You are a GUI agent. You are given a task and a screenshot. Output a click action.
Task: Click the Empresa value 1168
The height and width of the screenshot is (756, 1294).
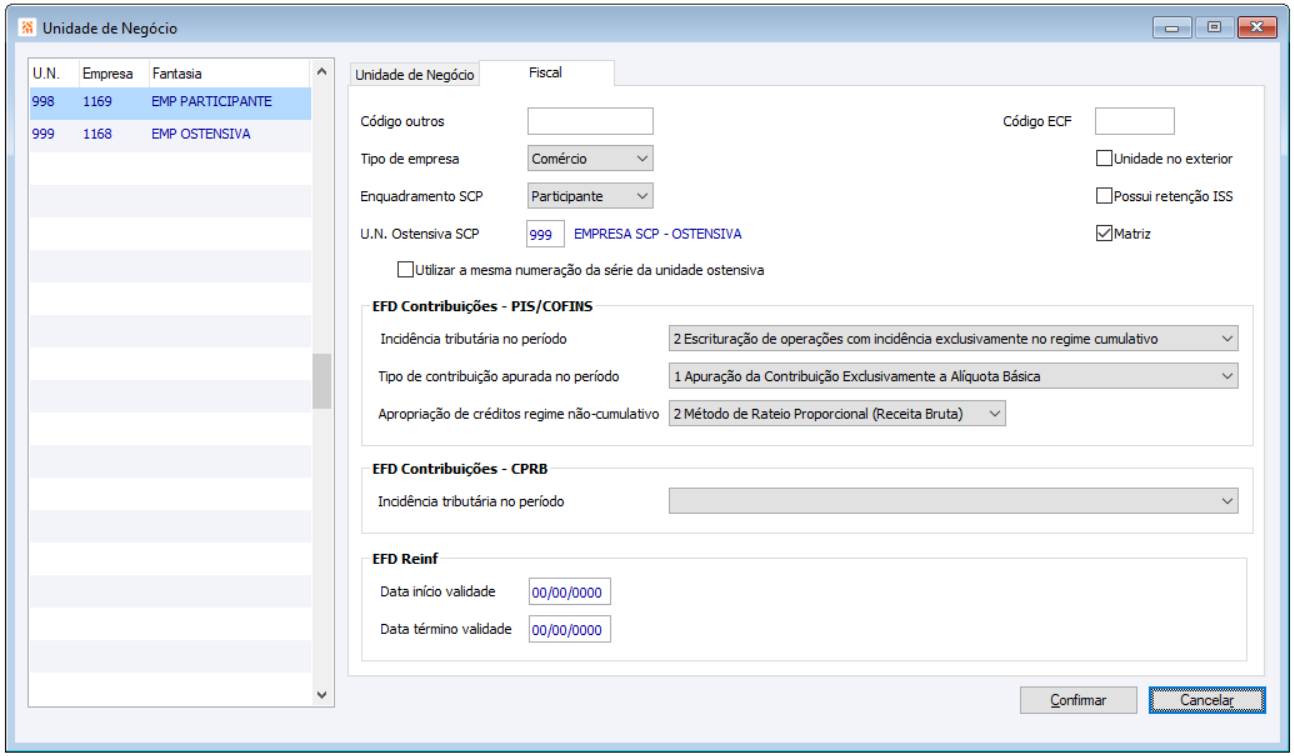pyautogui.click(x=98, y=134)
